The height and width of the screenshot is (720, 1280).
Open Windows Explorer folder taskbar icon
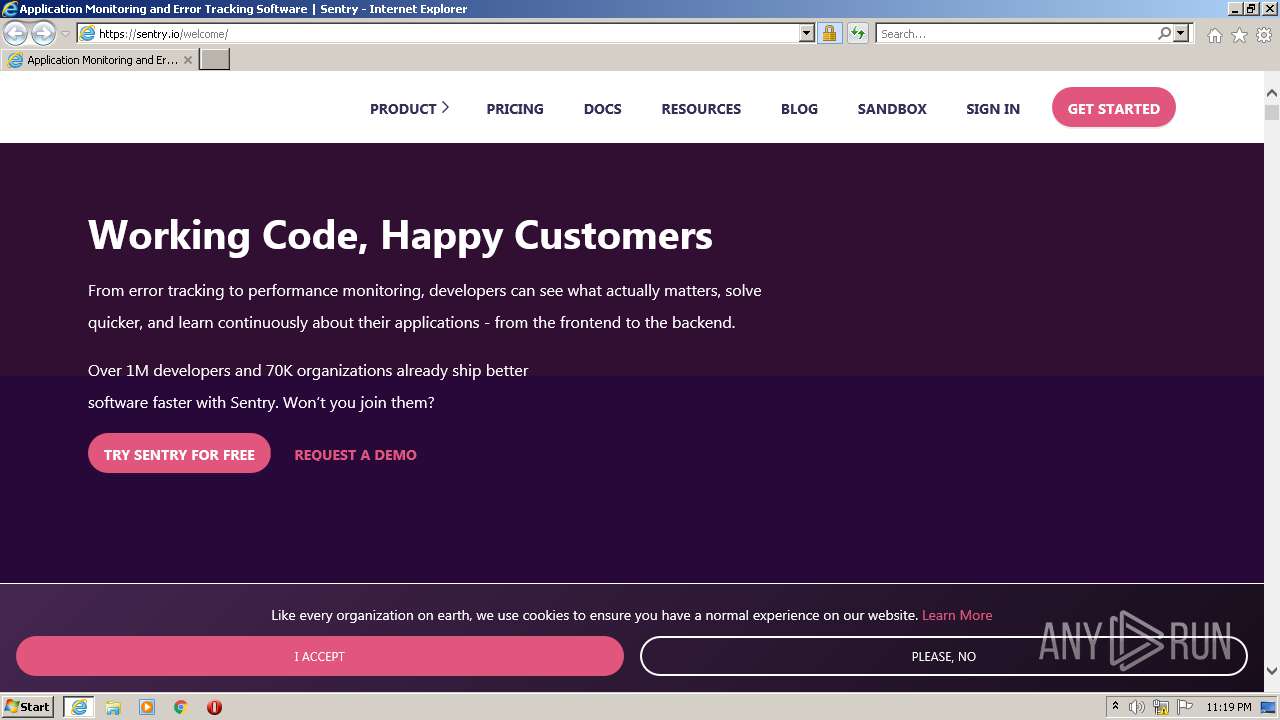[x=113, y=707]
